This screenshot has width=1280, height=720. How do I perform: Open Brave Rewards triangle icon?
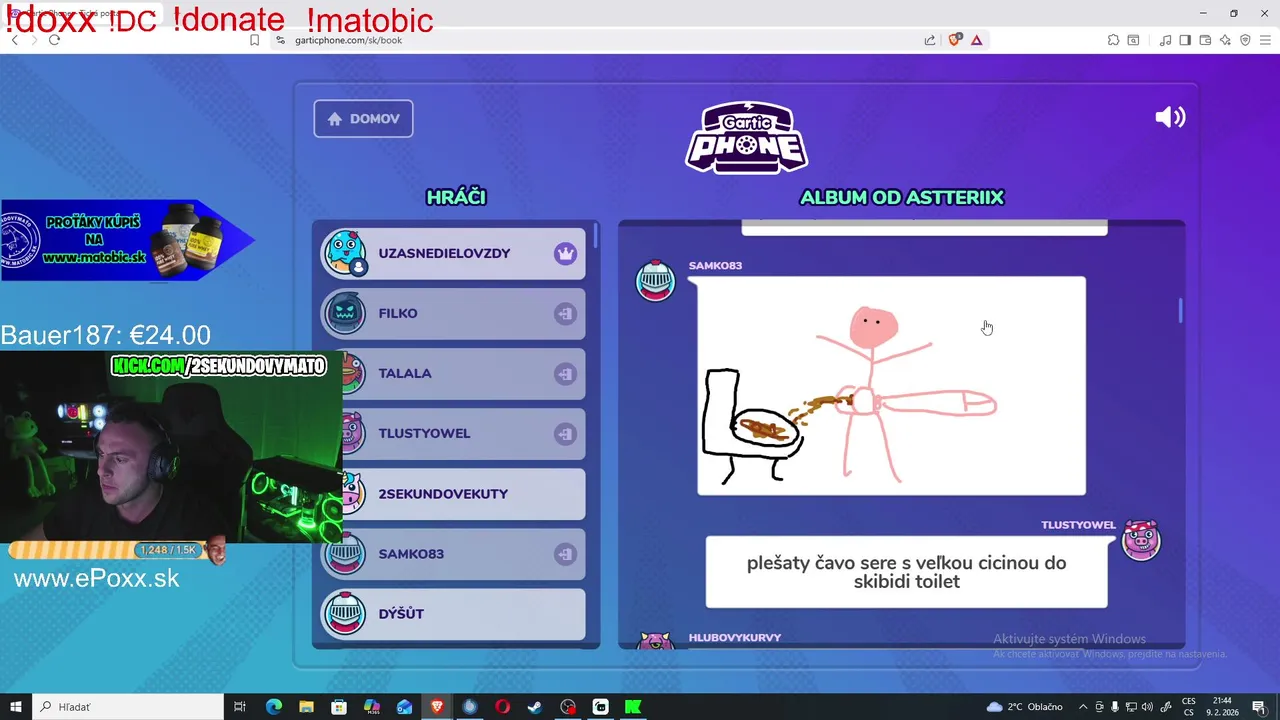[977, 40]
